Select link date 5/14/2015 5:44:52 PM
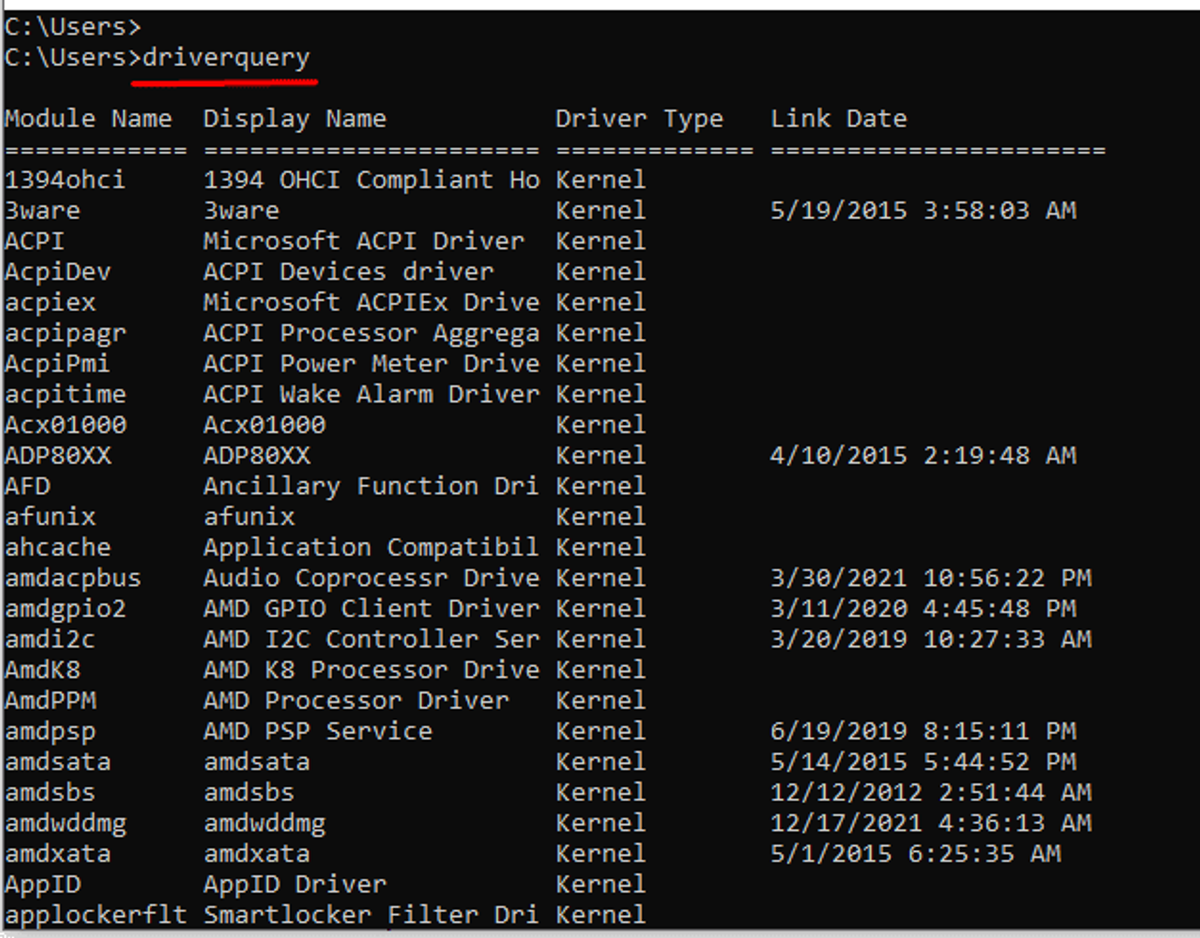Screen dimensions: 1200x938 pyautogui.click(x=923, y=762)
